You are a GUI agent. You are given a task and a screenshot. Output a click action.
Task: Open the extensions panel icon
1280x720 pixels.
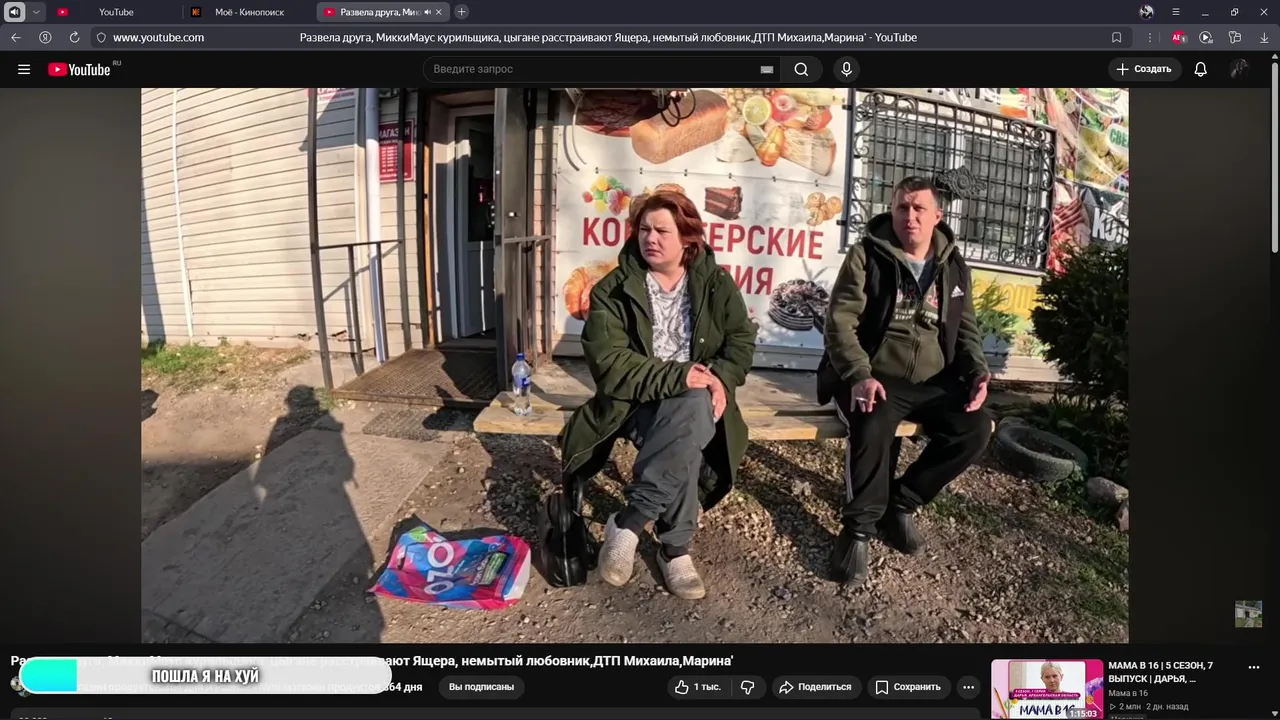[1235, 37]
